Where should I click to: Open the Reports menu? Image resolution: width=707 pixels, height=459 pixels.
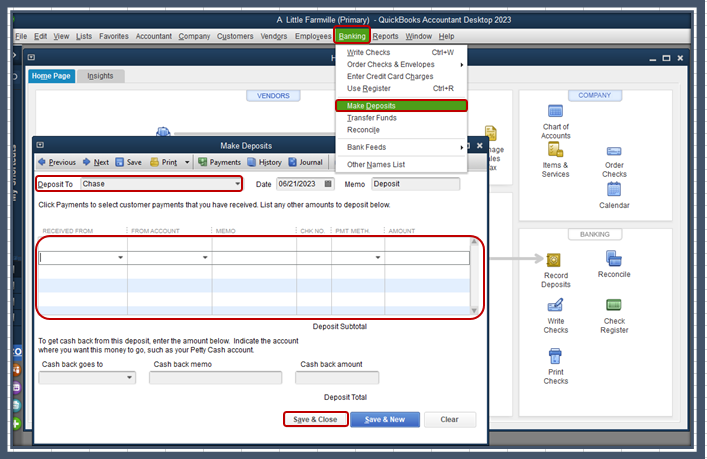386,36
